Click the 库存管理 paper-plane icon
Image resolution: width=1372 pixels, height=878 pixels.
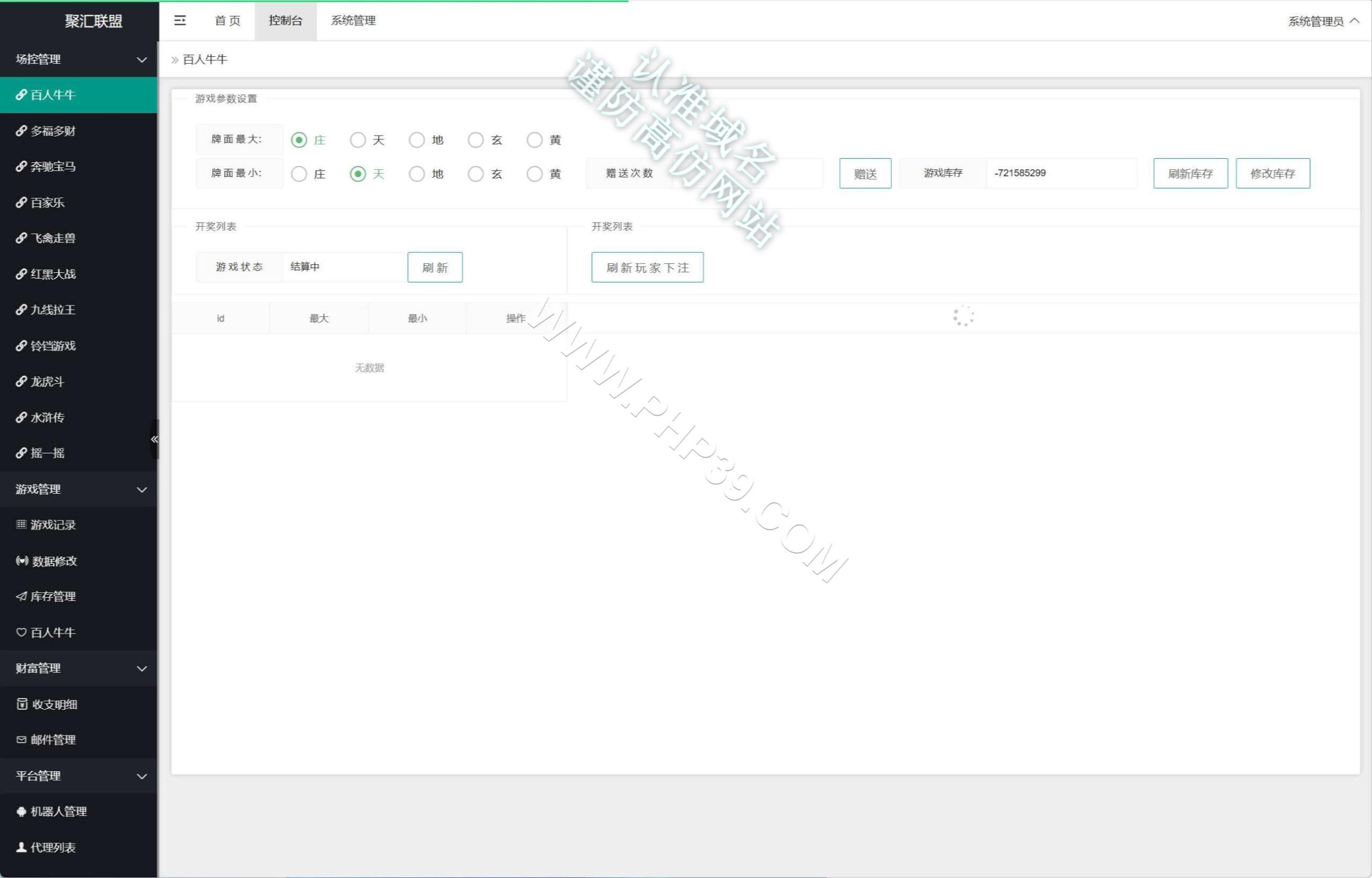coord(21,597)
